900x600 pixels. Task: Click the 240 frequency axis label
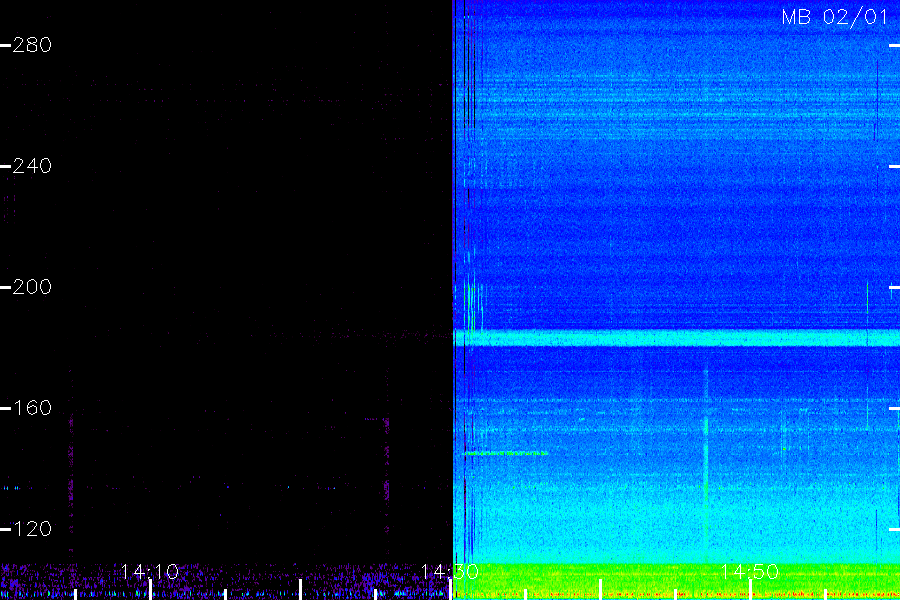[32, 166]
